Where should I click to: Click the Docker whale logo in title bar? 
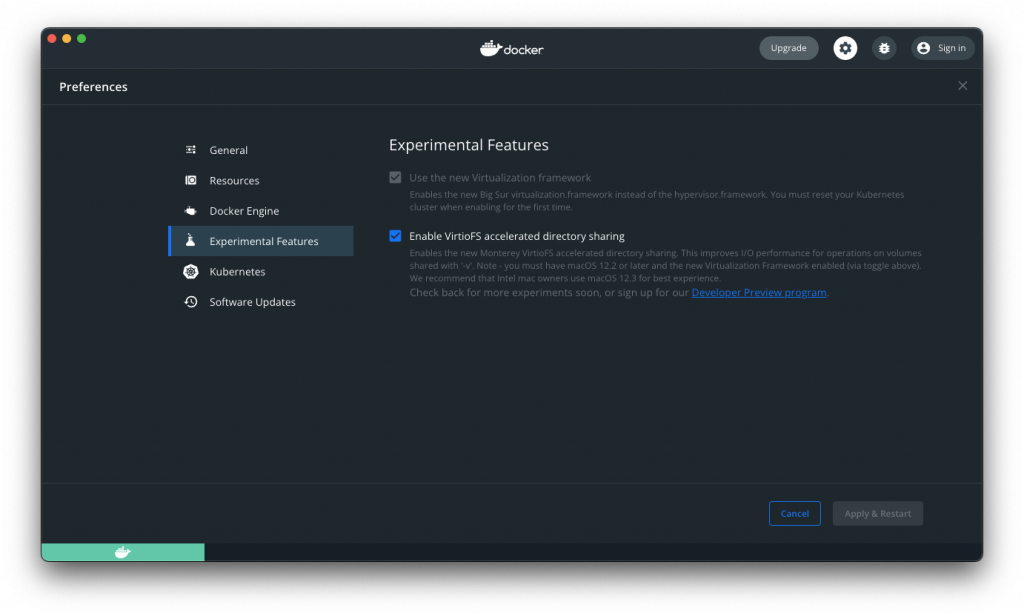point(491,48)
